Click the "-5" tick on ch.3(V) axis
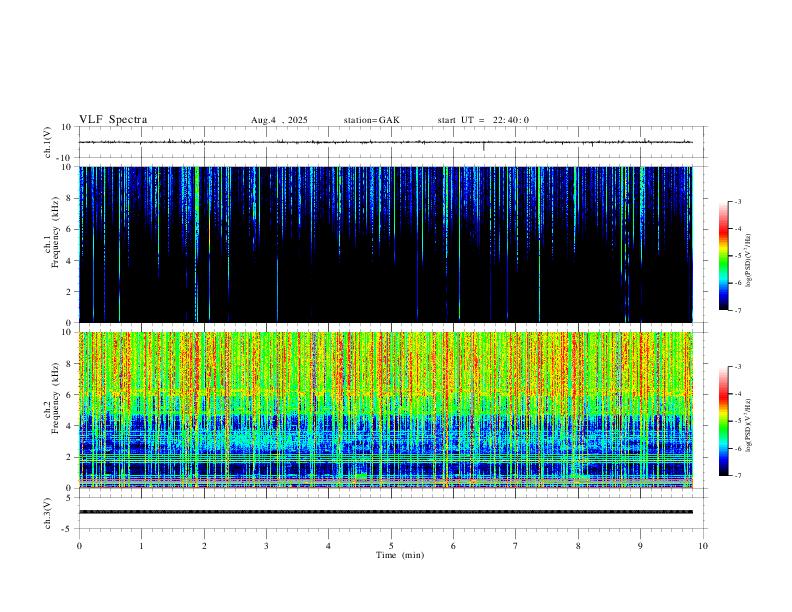Screen dimensions: 792x612 coord(68,529)
